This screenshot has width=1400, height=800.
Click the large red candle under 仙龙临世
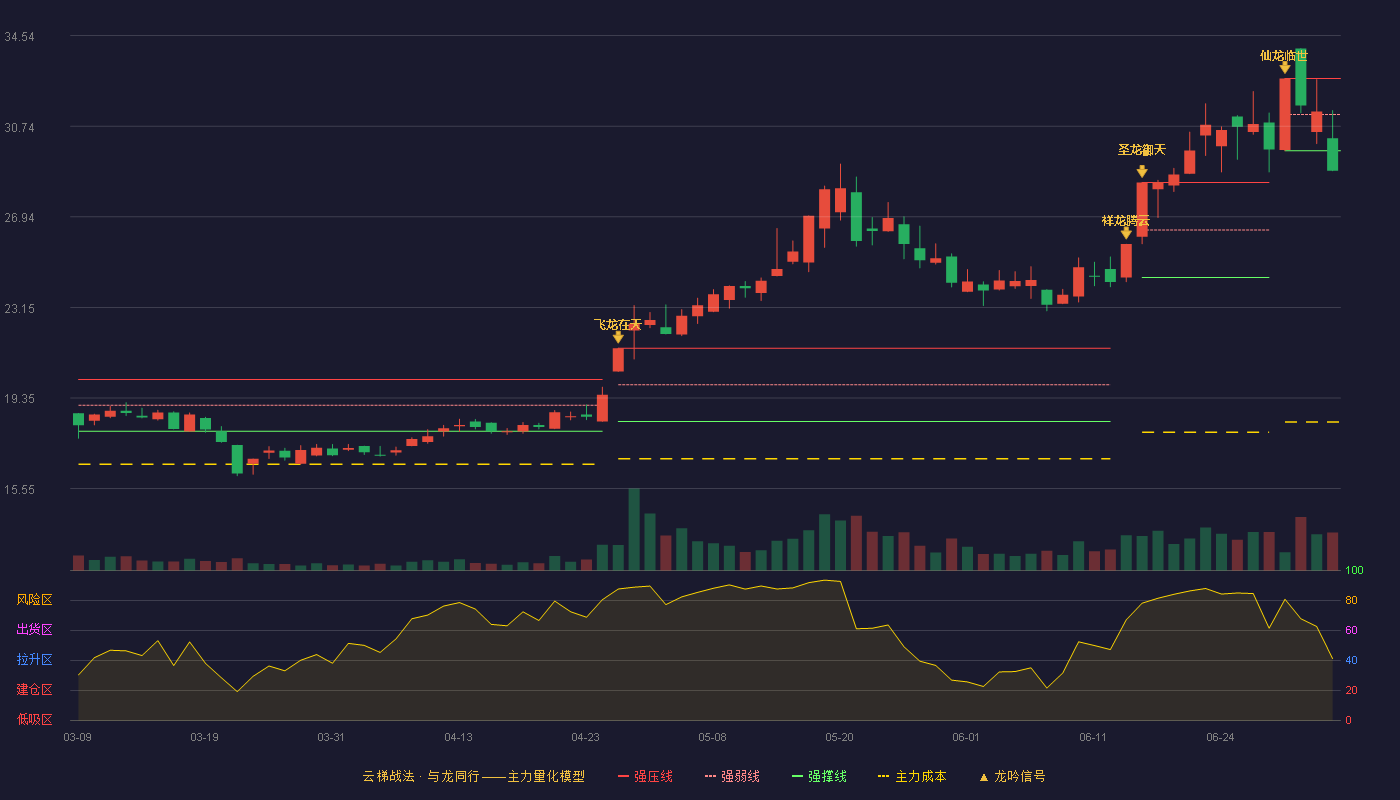pos(1285,114)
